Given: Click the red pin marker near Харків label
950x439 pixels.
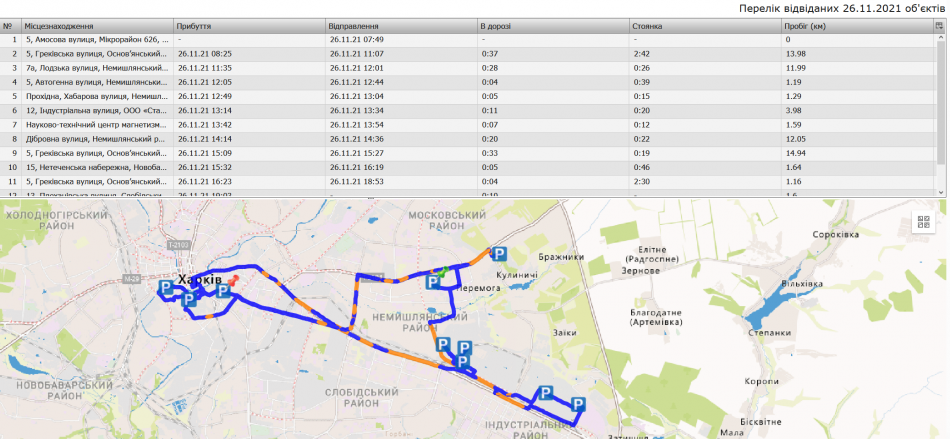Looking at the screenshot, I should coord(232,281).
